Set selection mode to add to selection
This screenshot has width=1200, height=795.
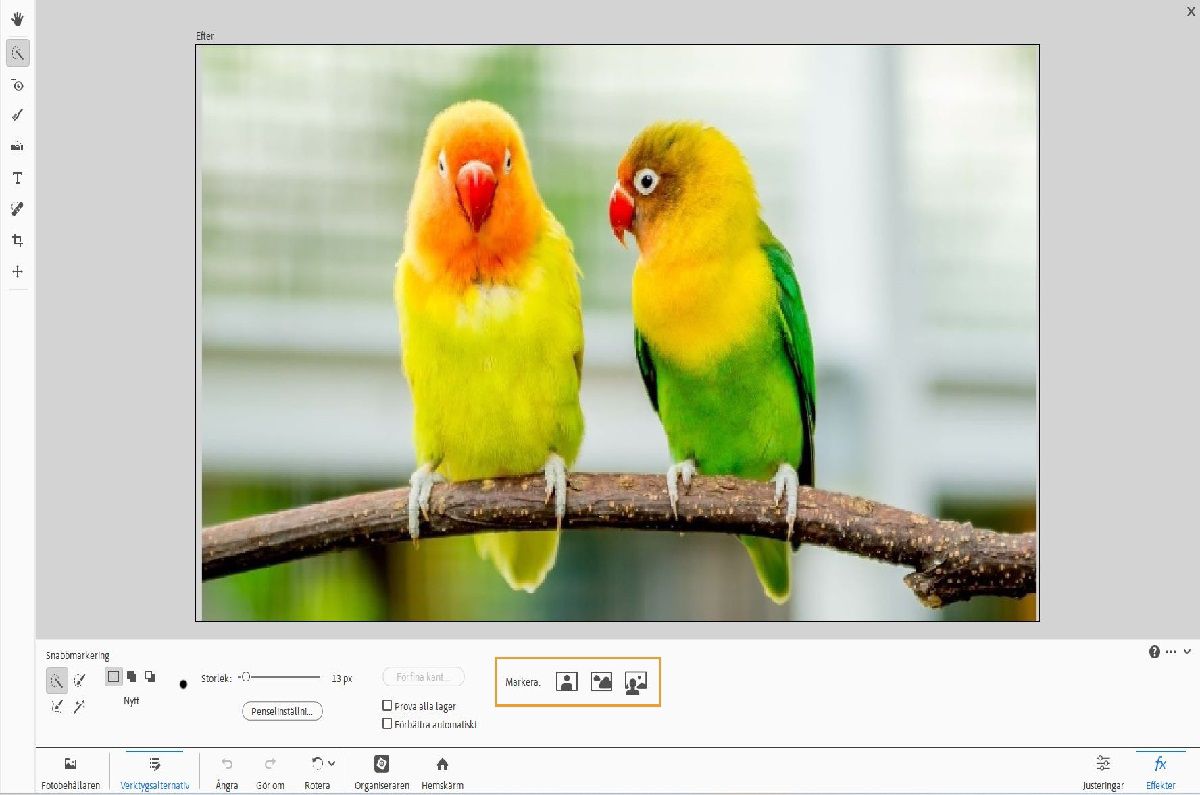click(132, 677)
